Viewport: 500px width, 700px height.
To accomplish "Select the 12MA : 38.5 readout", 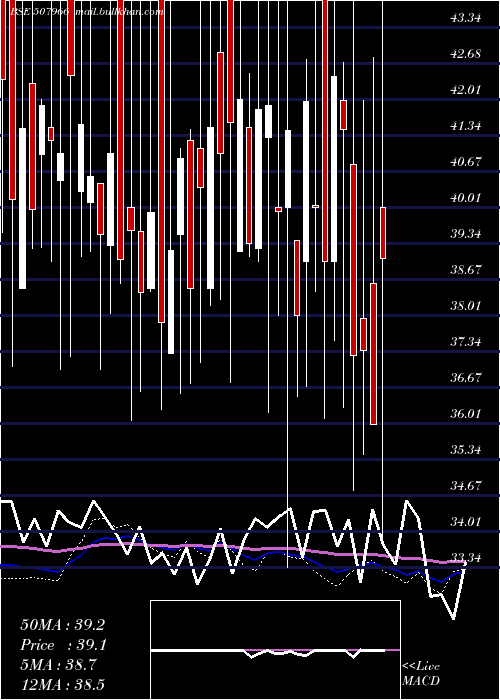I will pyautogui.click(x=63, y=685).
